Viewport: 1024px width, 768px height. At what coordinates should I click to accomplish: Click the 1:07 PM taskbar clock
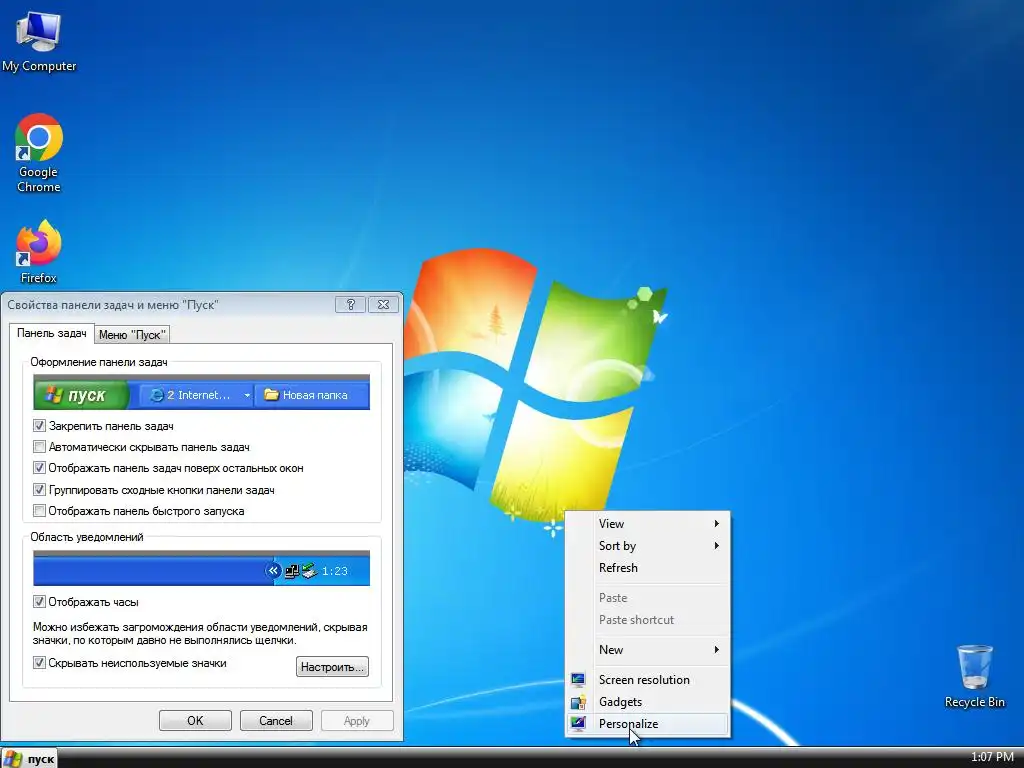click(x=992, y=758)
